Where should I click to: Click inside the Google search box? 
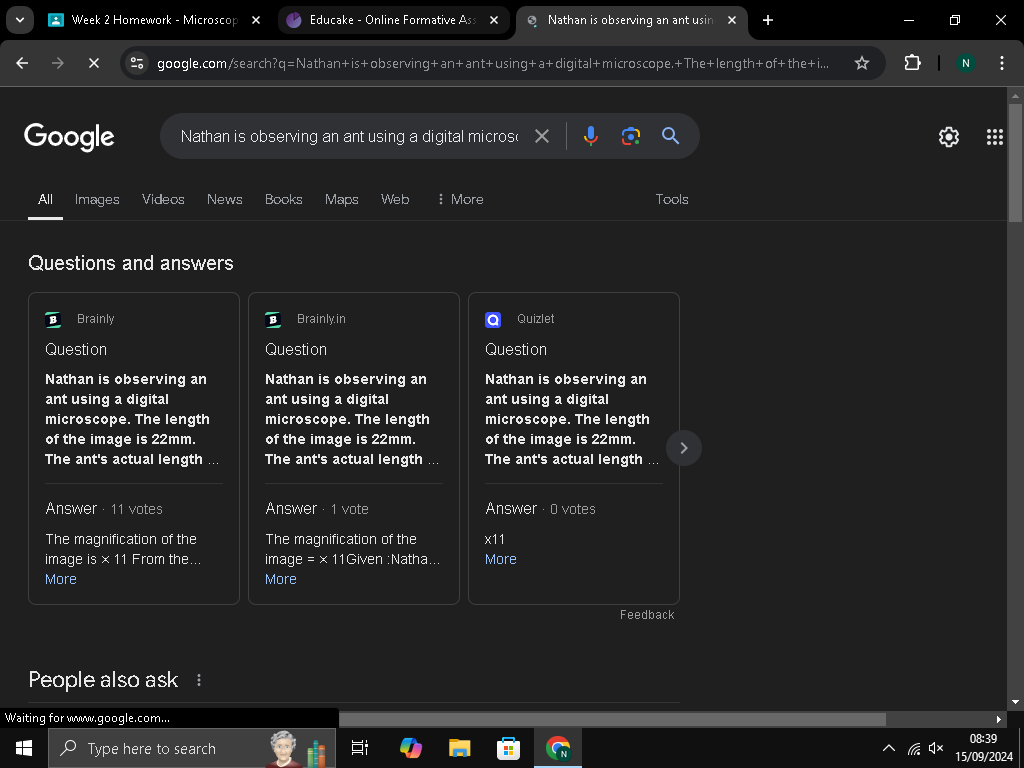349,136
